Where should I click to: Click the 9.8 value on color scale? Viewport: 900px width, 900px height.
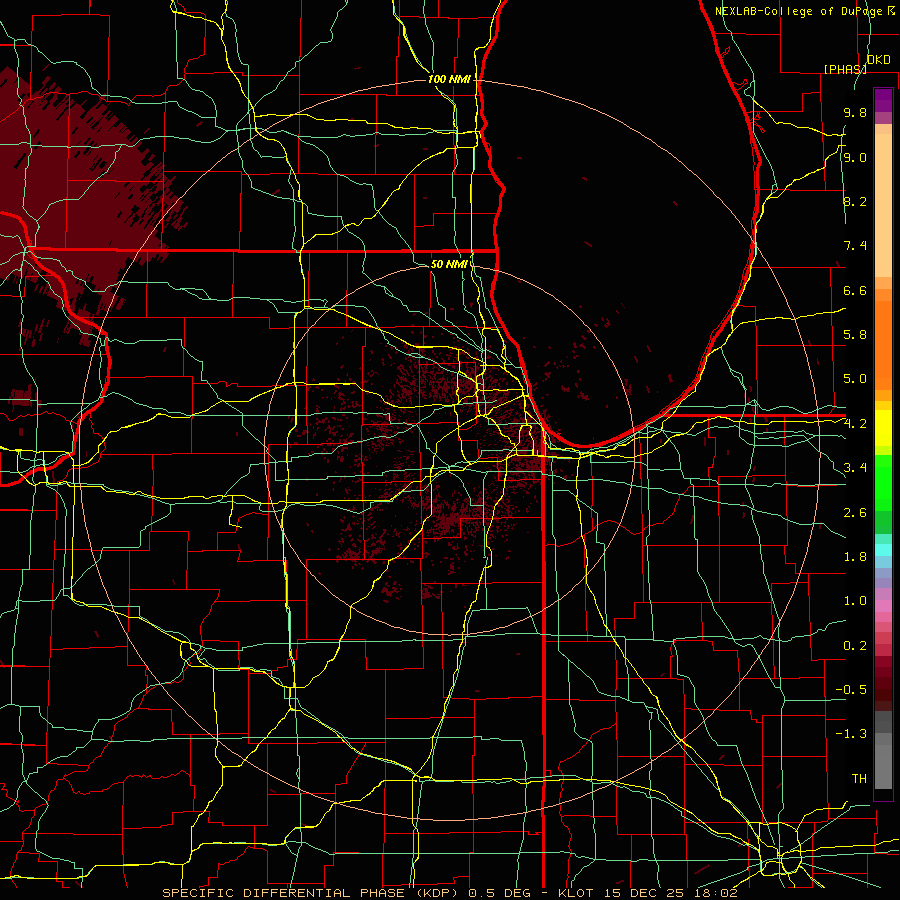pos(855,112)
